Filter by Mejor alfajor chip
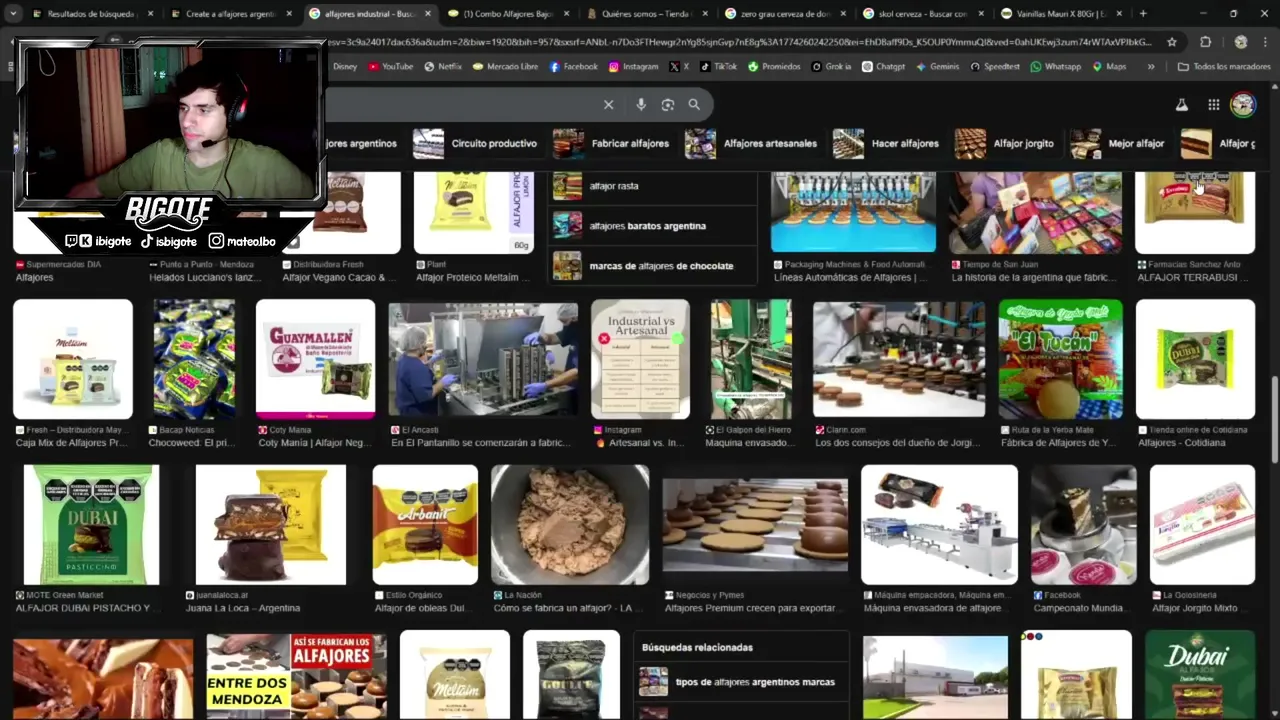The height and width of the screenshot is (720, 1280). point(1118,144)
